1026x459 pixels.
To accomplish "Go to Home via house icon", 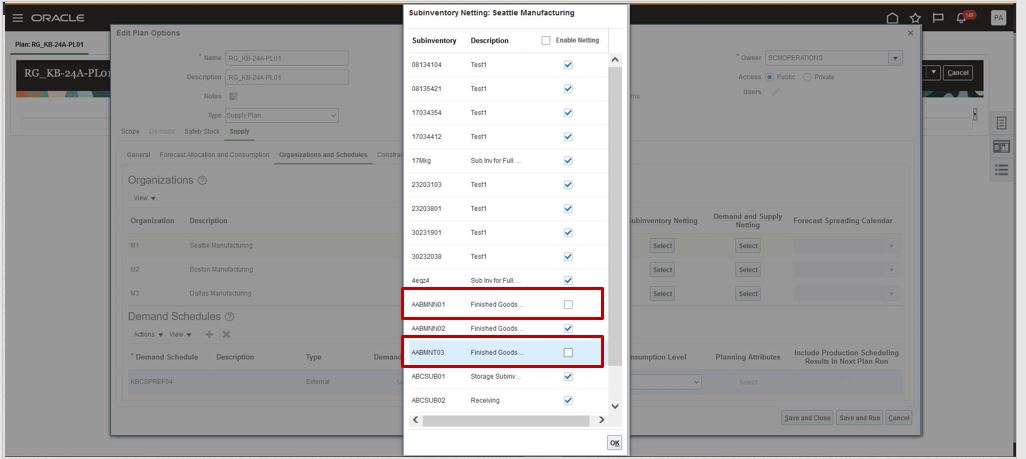I will click(892, 18).
